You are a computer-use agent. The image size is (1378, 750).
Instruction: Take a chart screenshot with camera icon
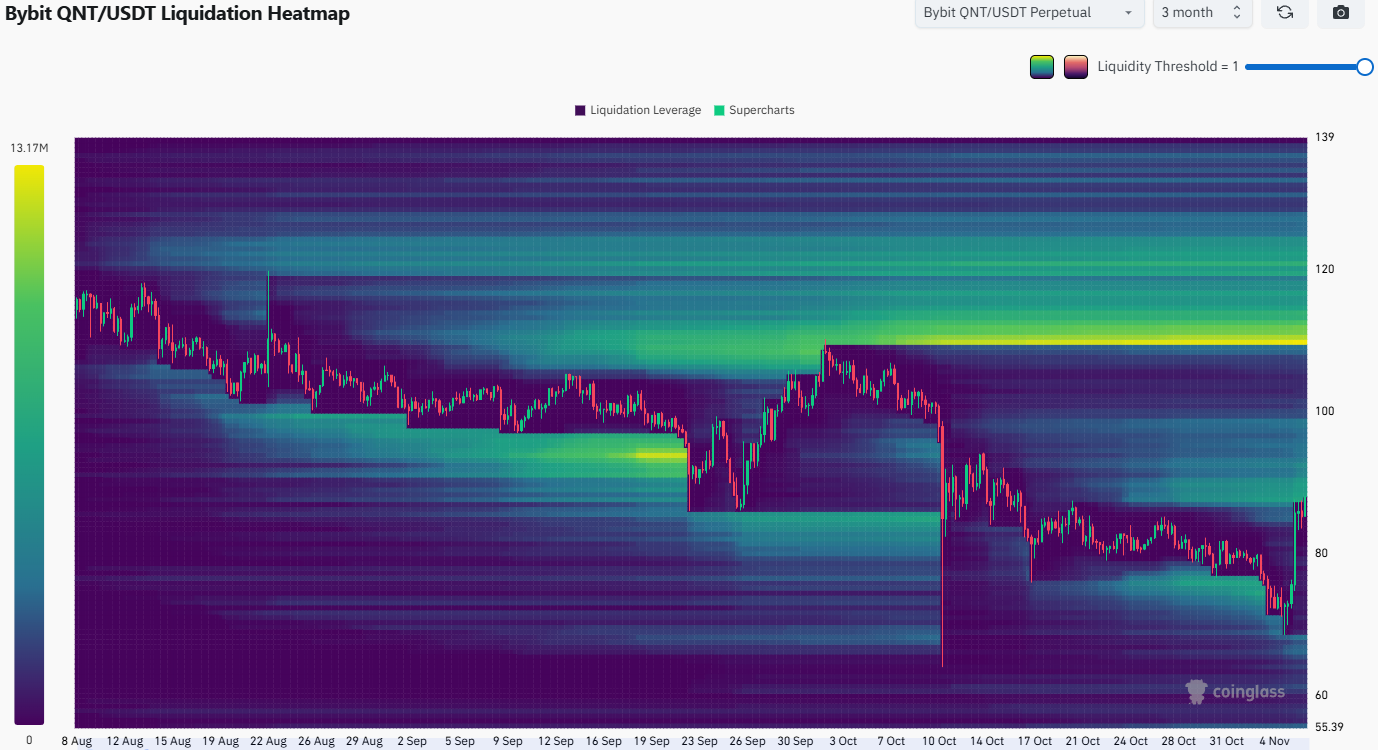tap(1341, 13)
